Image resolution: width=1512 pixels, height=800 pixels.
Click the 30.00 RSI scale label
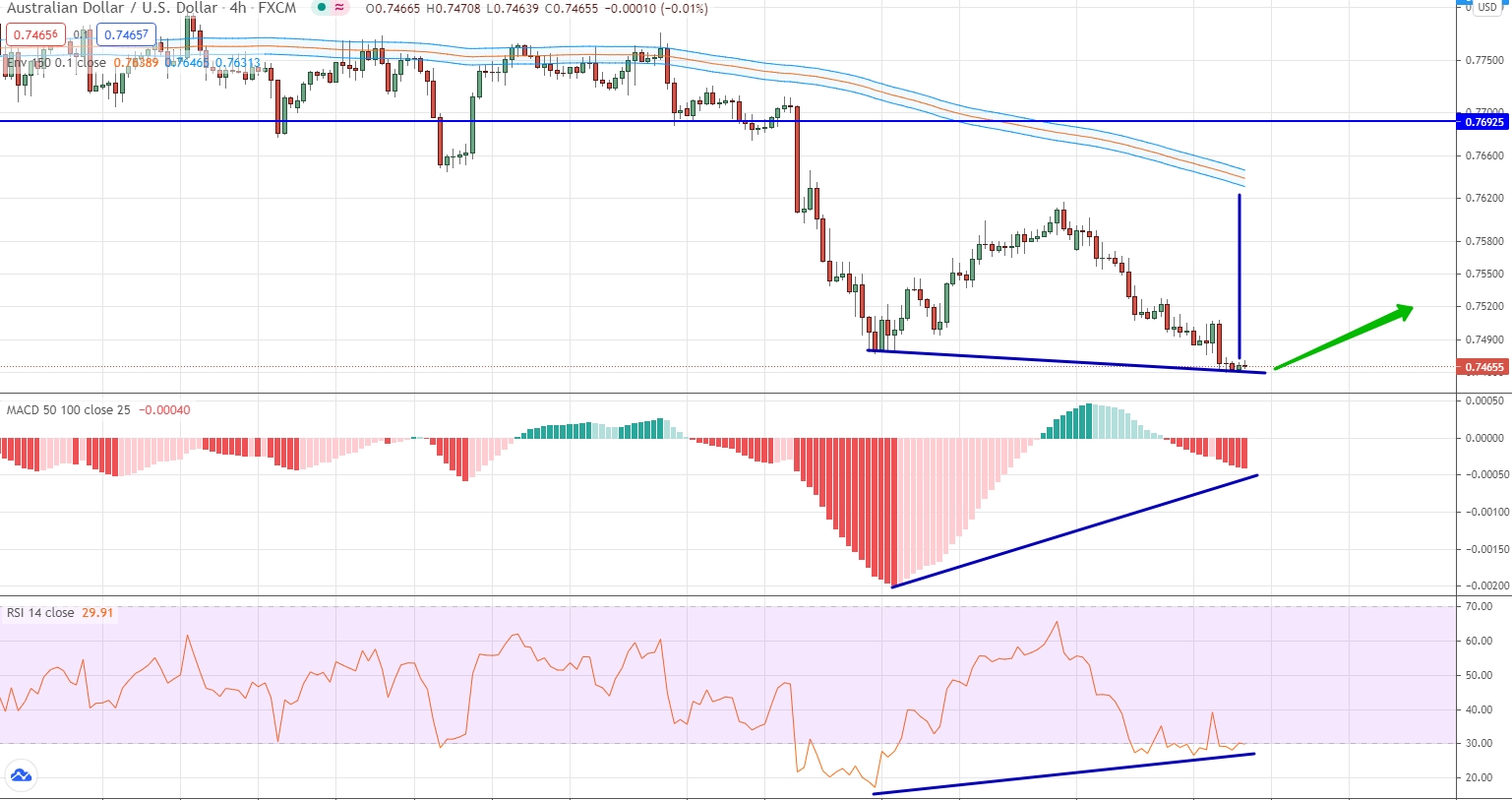point(1480,743)
